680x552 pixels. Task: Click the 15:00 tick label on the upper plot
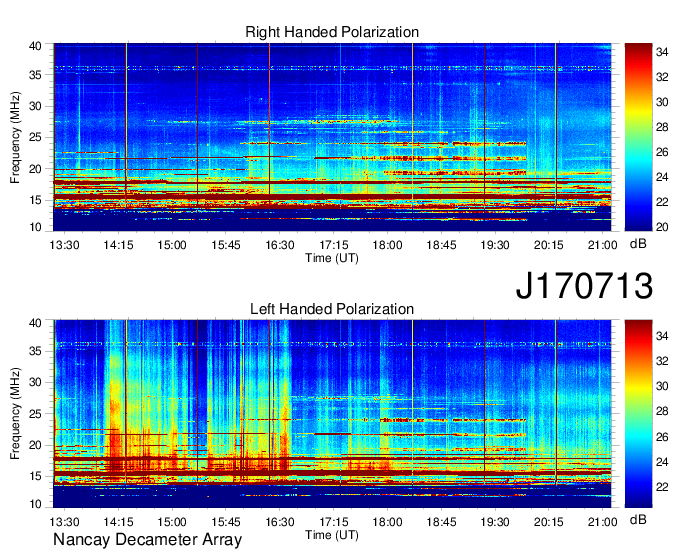pyautogui.click(x=172, y=245)
